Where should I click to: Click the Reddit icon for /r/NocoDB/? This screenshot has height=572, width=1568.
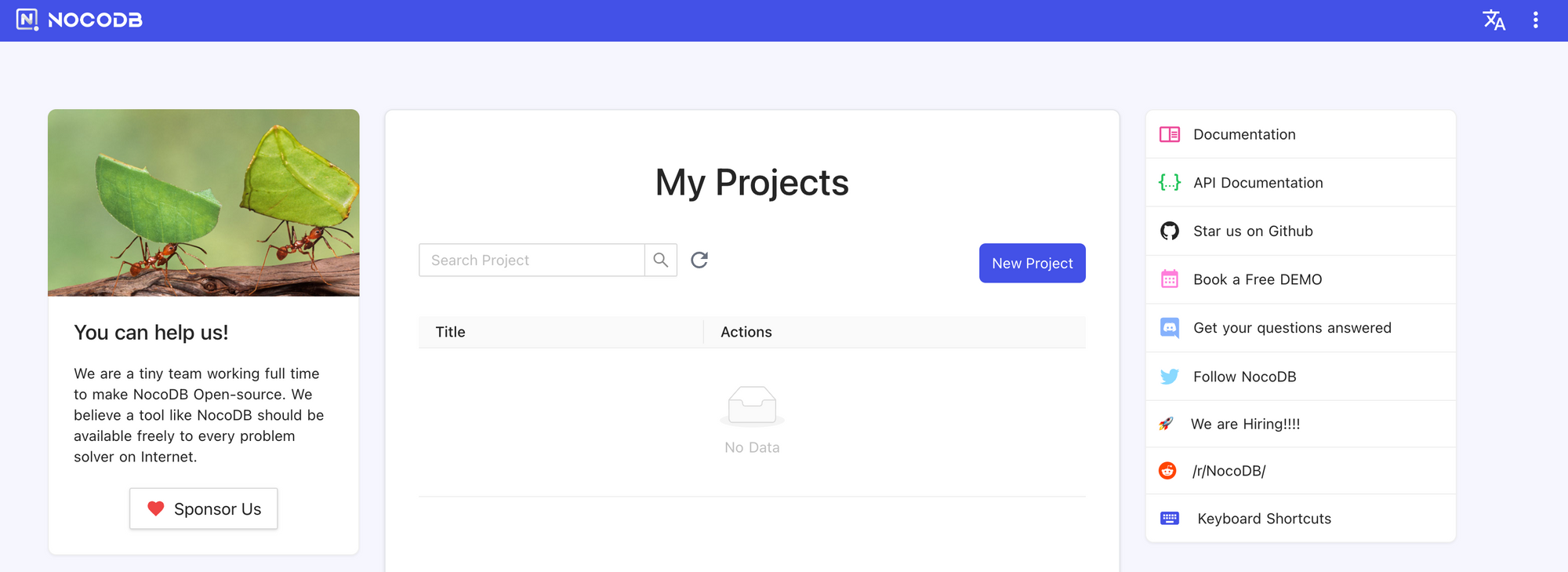click(1168, 471)
